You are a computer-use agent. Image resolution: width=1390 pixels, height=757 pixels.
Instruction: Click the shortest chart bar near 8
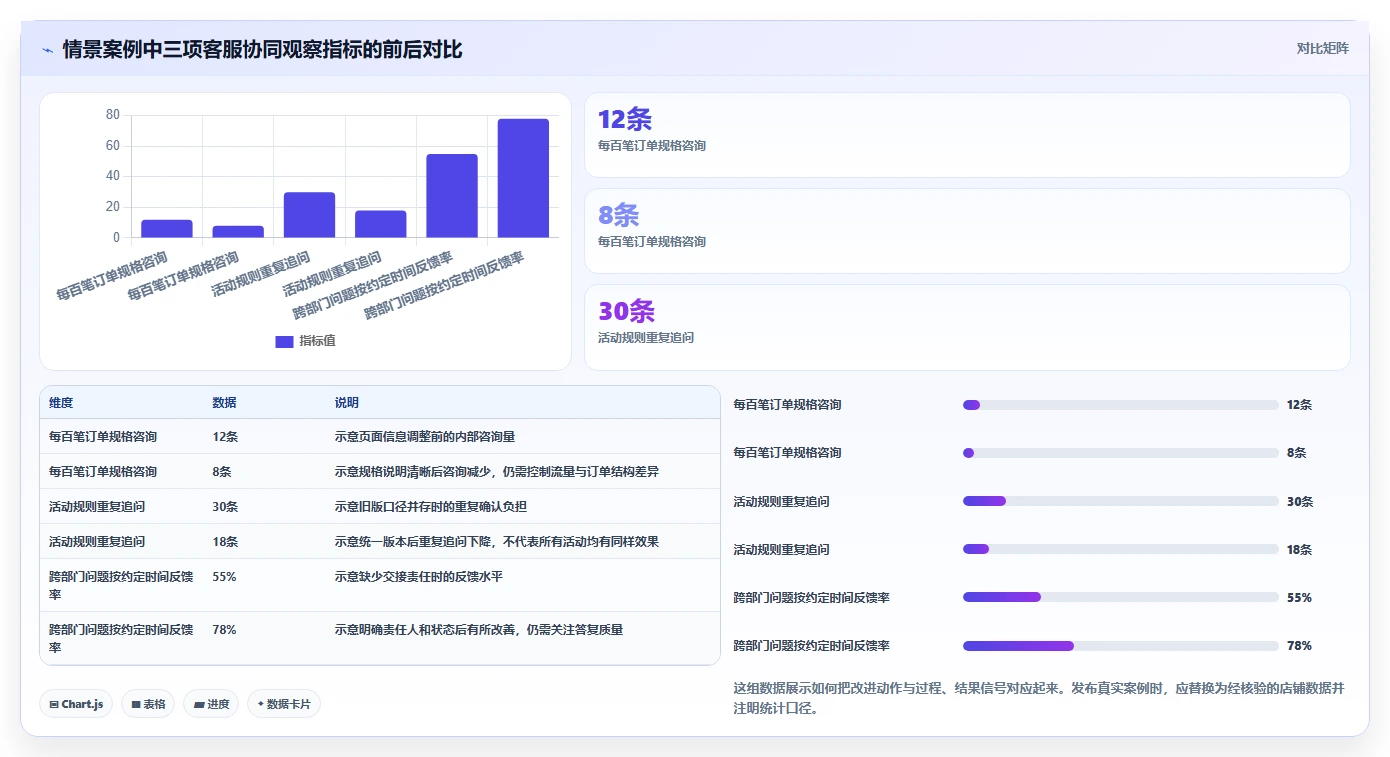pyautogui.click(x=238, y=232)
